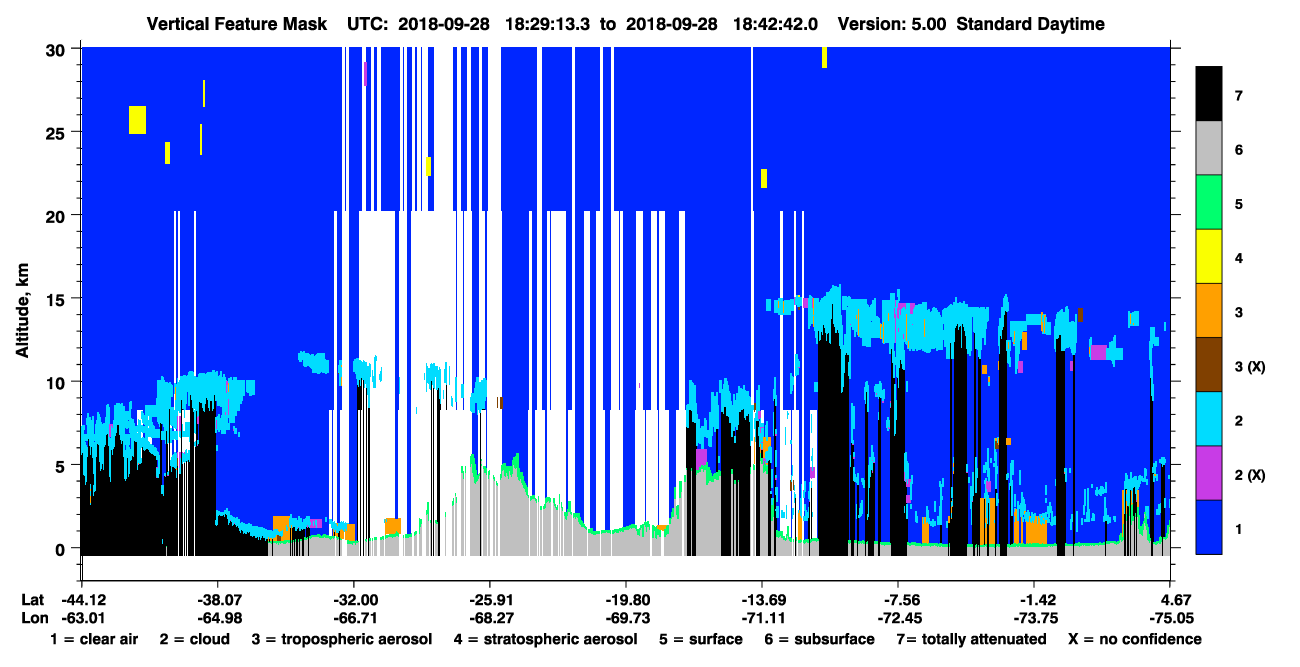Click the start time '18:29:13.3'
Screen dimensions: 1300x667
coord(549,23)
